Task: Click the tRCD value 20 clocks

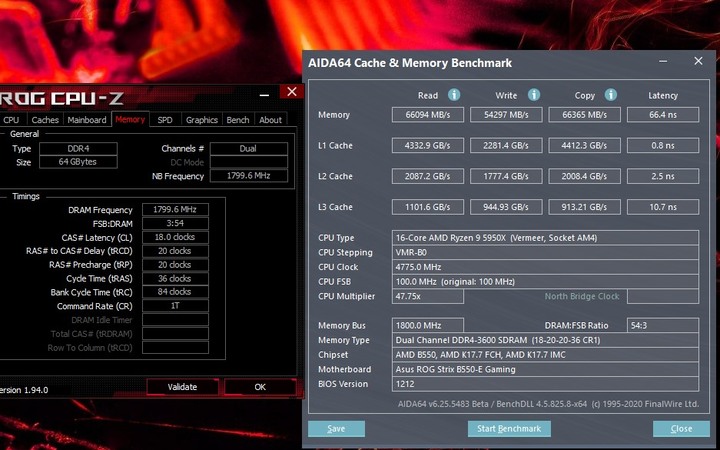Action: pyautogui.click(x=175, y=251)
